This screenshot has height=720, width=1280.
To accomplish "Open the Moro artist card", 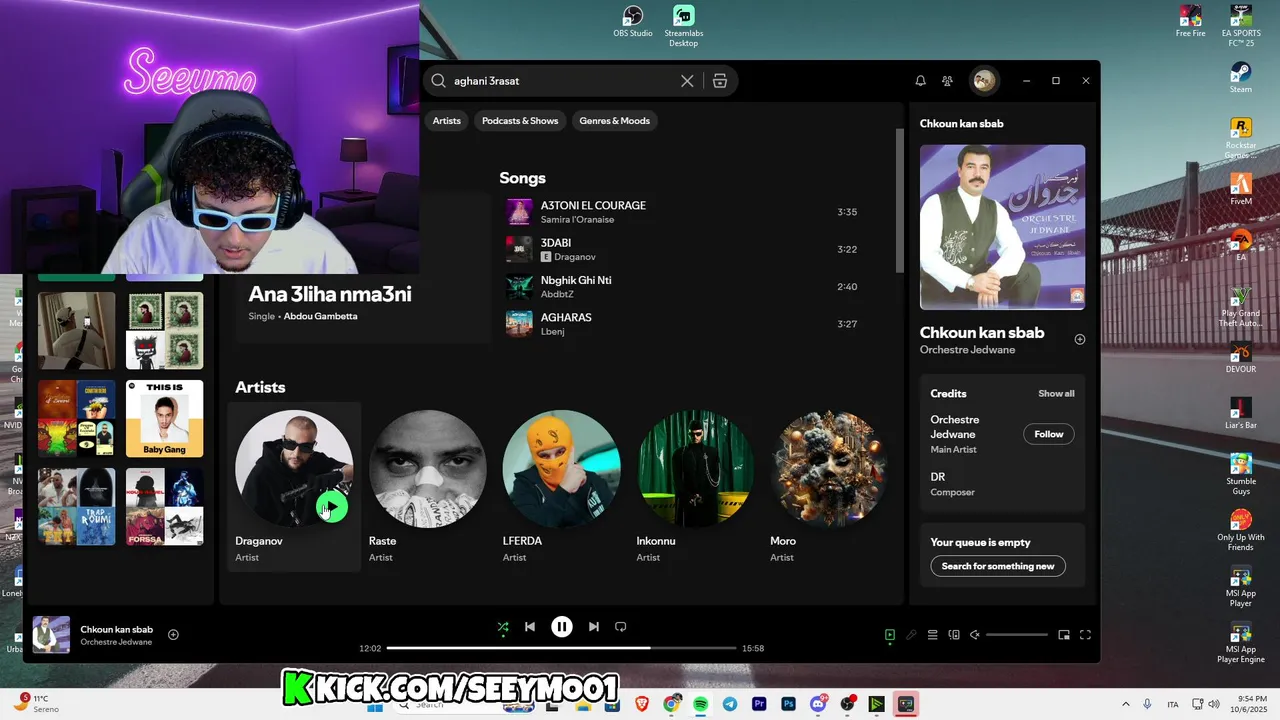I will (829, 487).
